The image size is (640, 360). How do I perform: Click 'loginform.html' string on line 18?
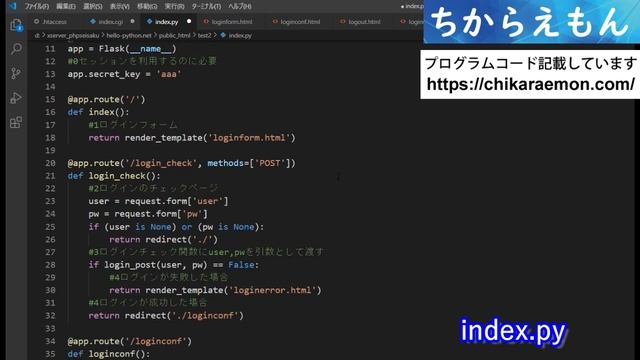[249, 138]
